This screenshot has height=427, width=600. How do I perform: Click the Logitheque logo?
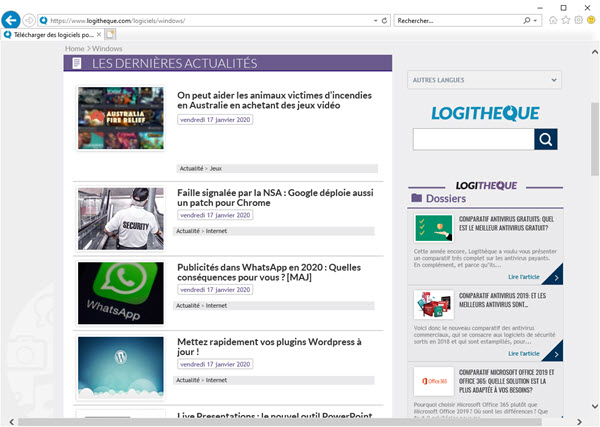[485, 113]
